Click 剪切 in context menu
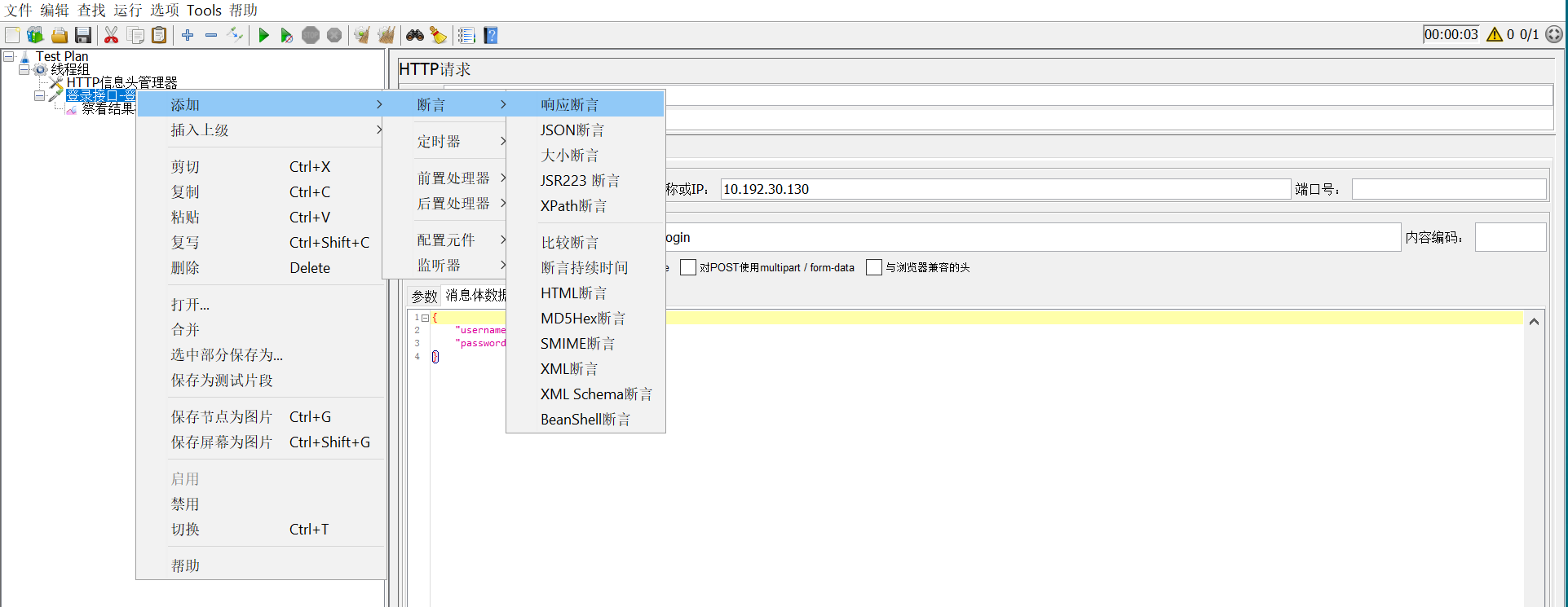Viewport: 1568px width, 607px height. tap(261, 166)
